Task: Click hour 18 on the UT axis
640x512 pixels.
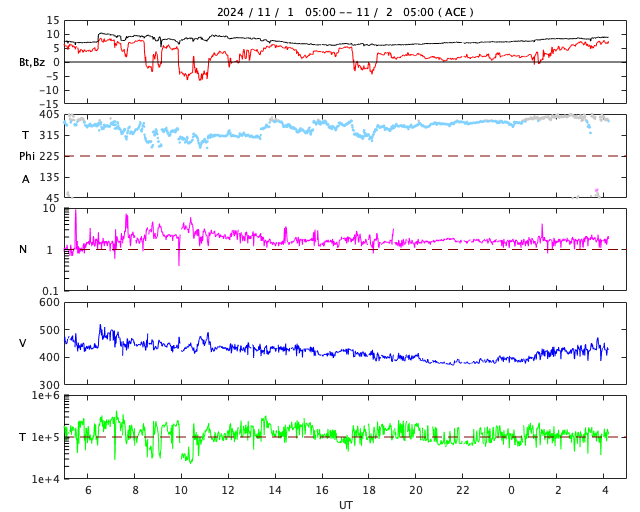Action: pyautogui.click(x=369, y=490)
